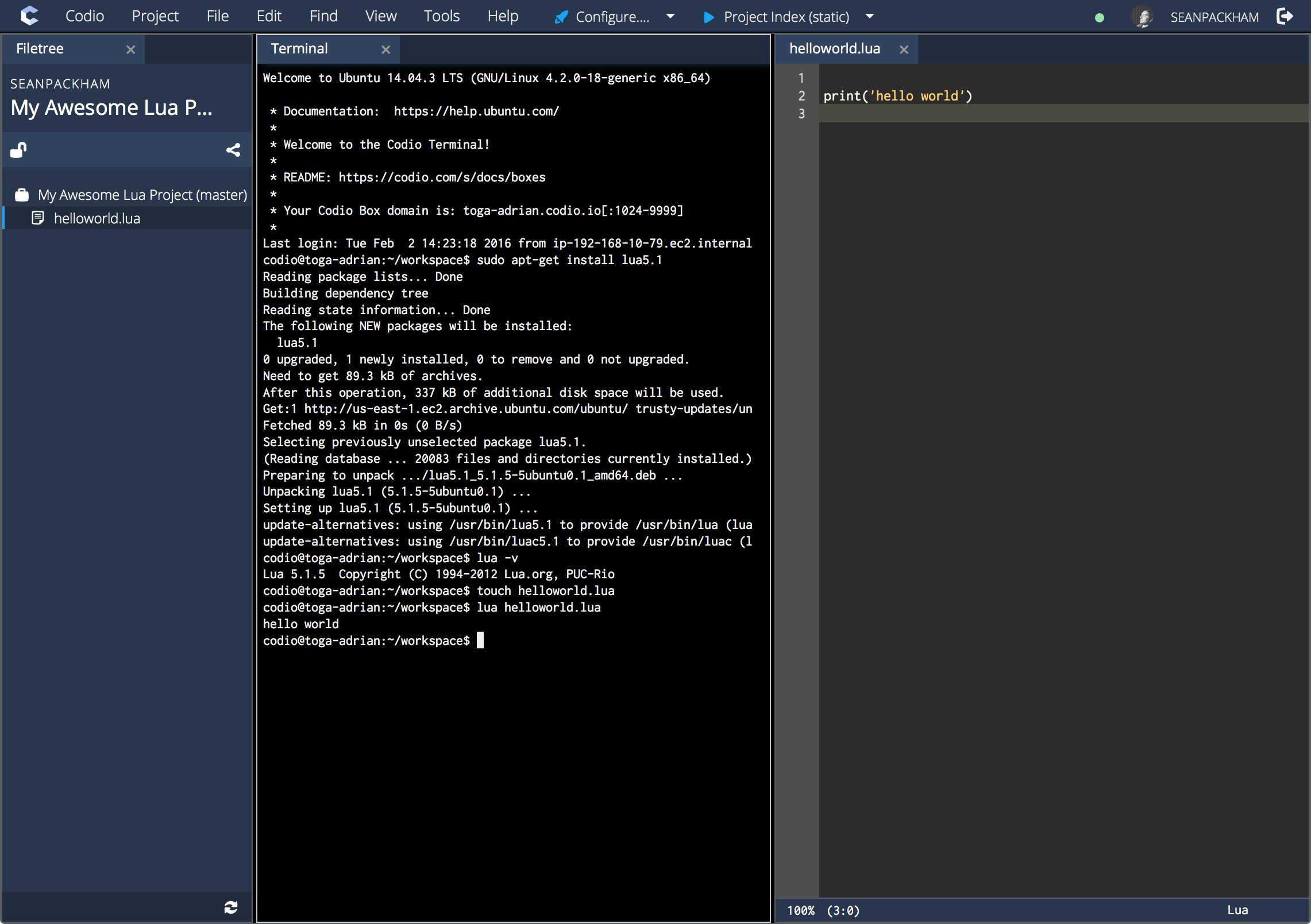The width and height of the screenshot is (1311, 924).
Task: Click the green connection status indicator
Action: click(1099, 17)
